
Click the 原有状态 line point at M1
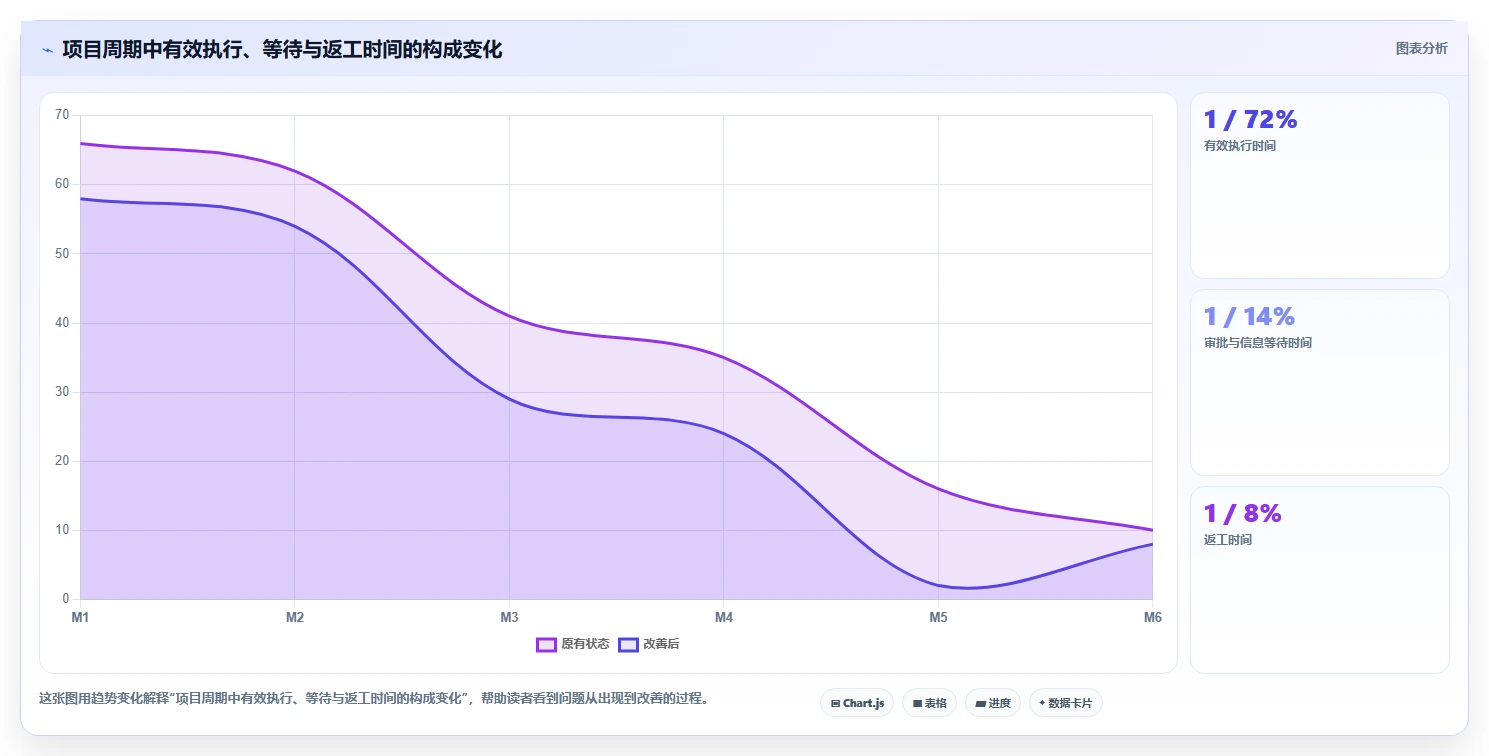point(80,143)
